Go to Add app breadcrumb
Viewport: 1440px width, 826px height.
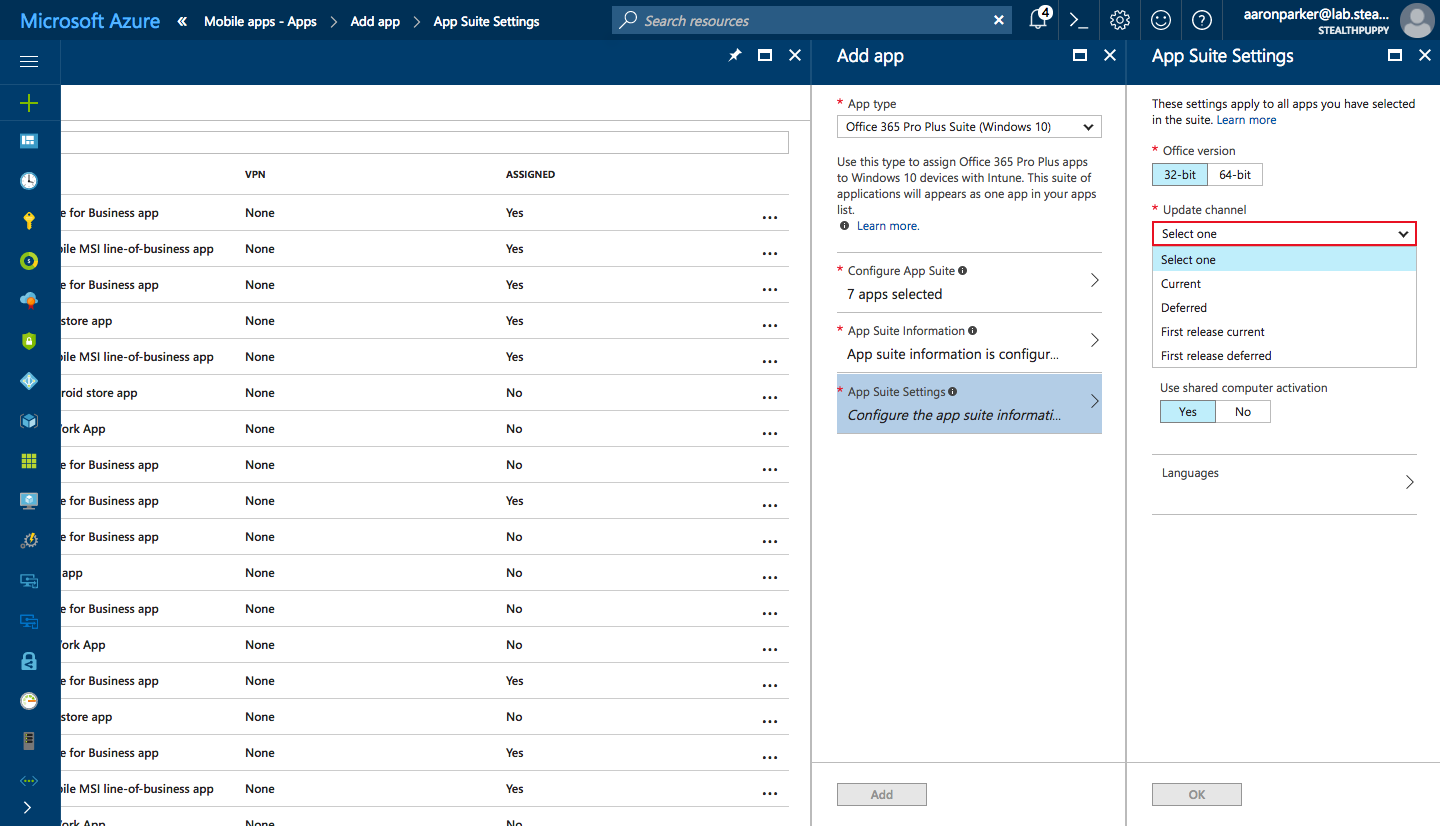(375, 21)
